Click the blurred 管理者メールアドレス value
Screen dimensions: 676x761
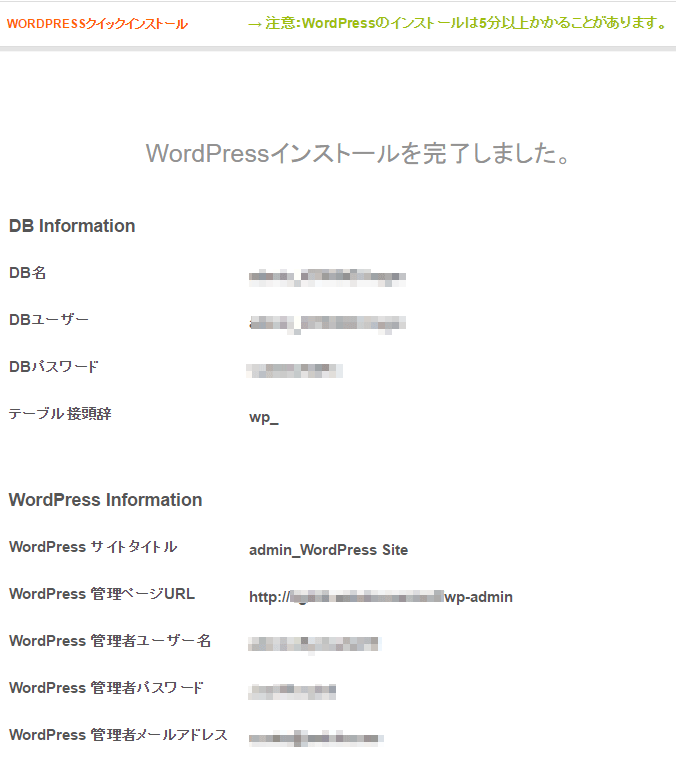tap(316, 739)
